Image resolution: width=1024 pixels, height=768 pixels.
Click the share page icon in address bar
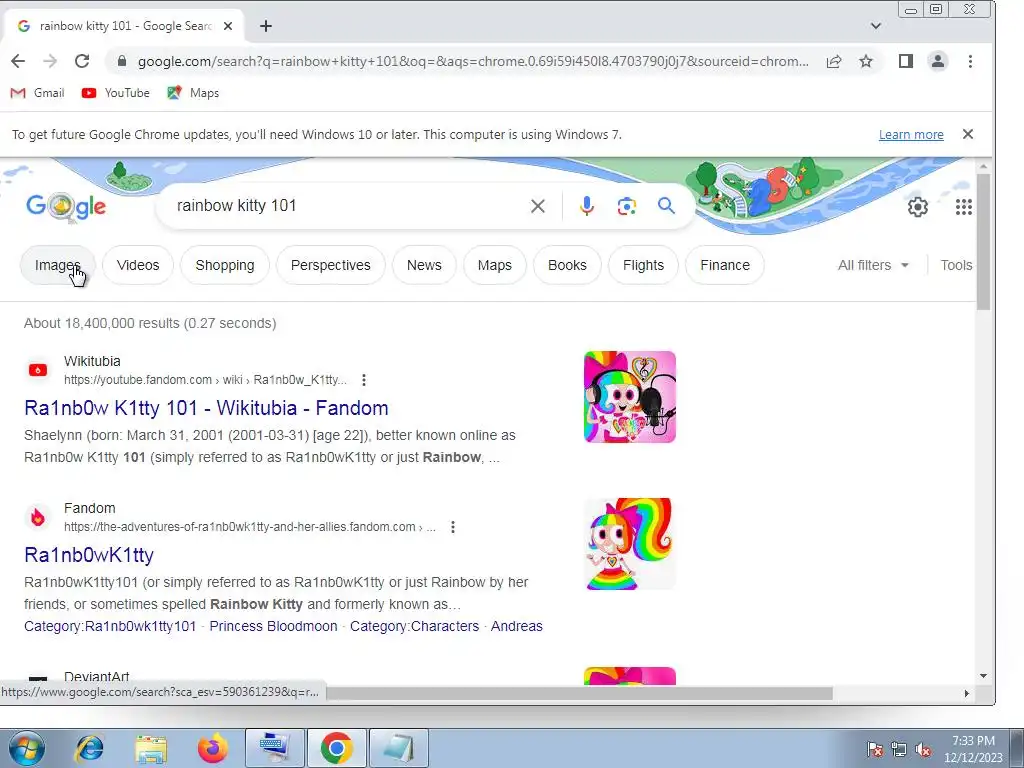(834, 61)
